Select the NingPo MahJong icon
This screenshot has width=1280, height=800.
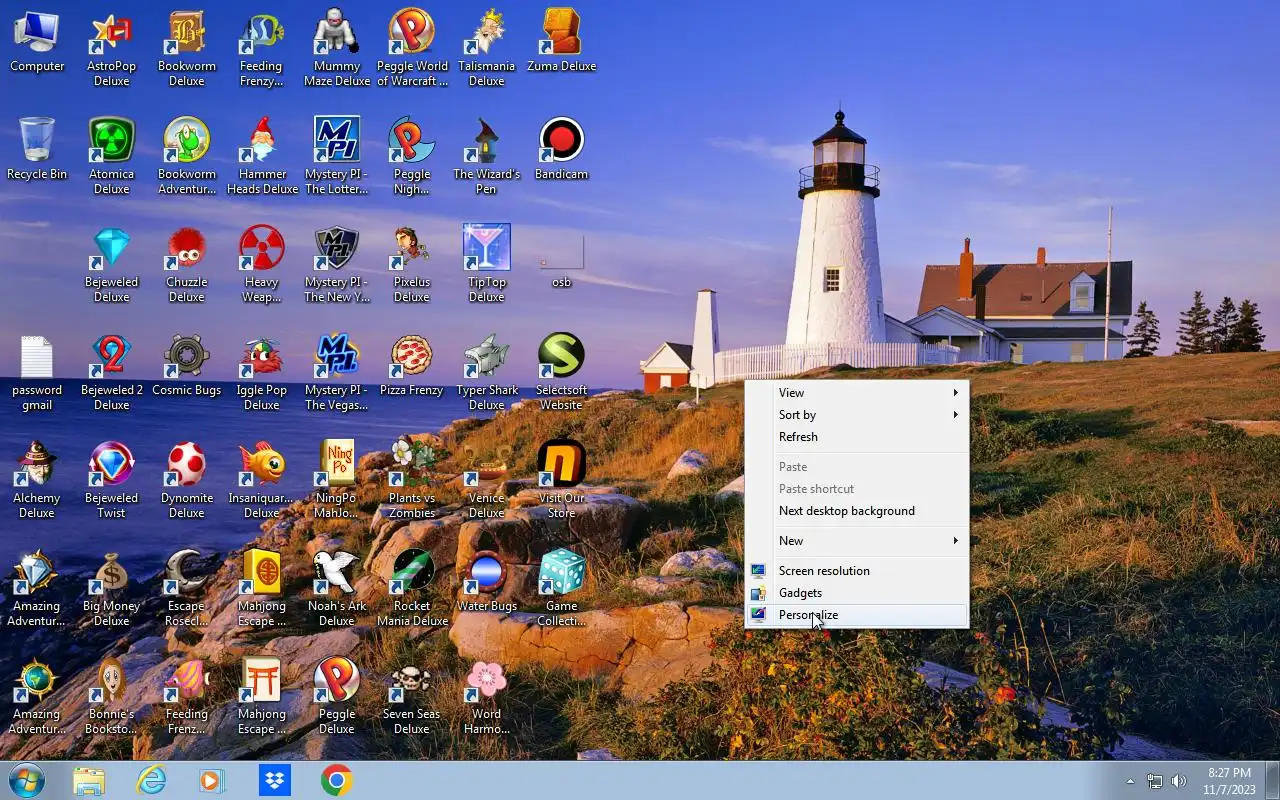coord(337,480)
